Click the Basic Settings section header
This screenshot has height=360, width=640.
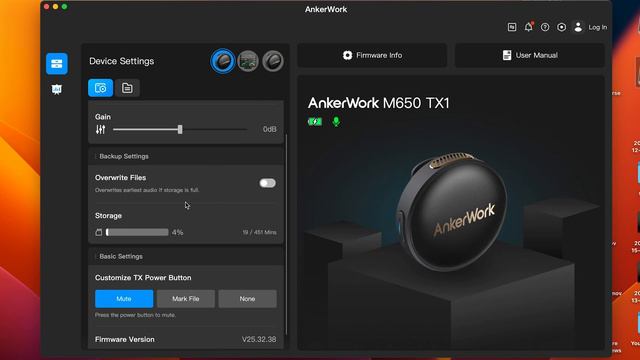(186, 256)
